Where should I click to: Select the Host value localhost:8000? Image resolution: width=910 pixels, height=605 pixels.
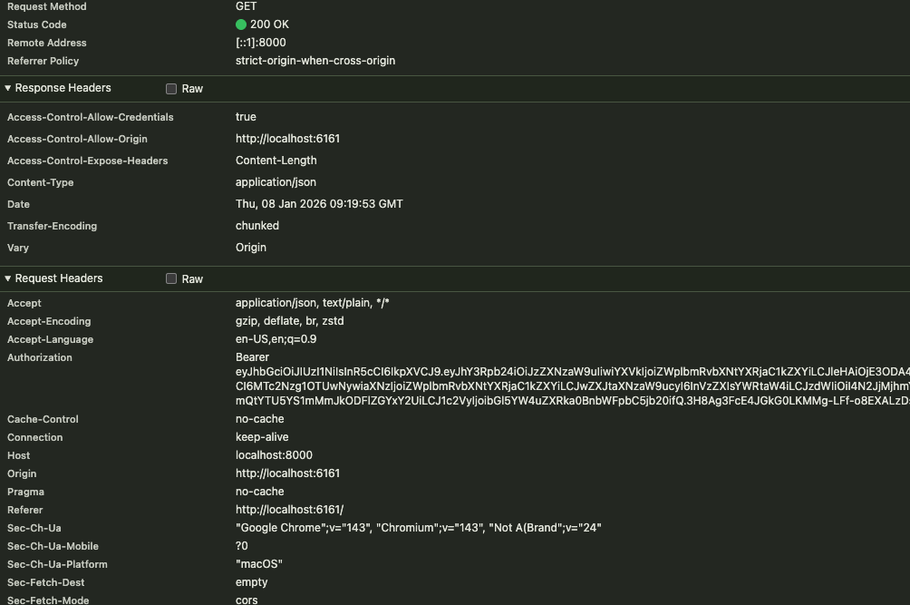(x=273, y=455)
